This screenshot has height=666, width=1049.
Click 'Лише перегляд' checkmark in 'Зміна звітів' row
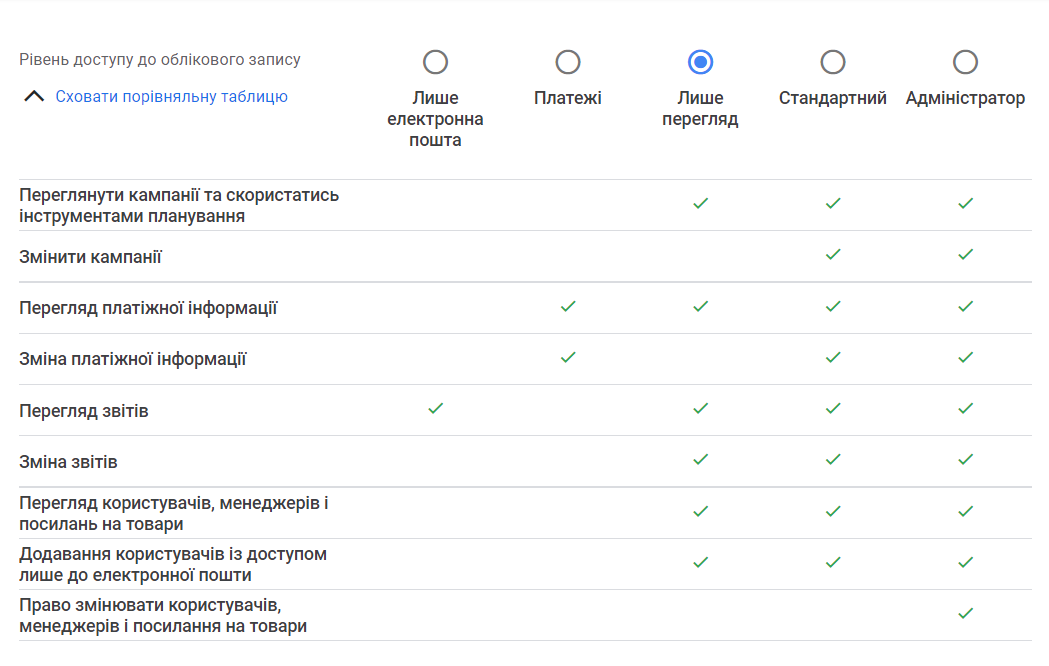click(700, 460)
